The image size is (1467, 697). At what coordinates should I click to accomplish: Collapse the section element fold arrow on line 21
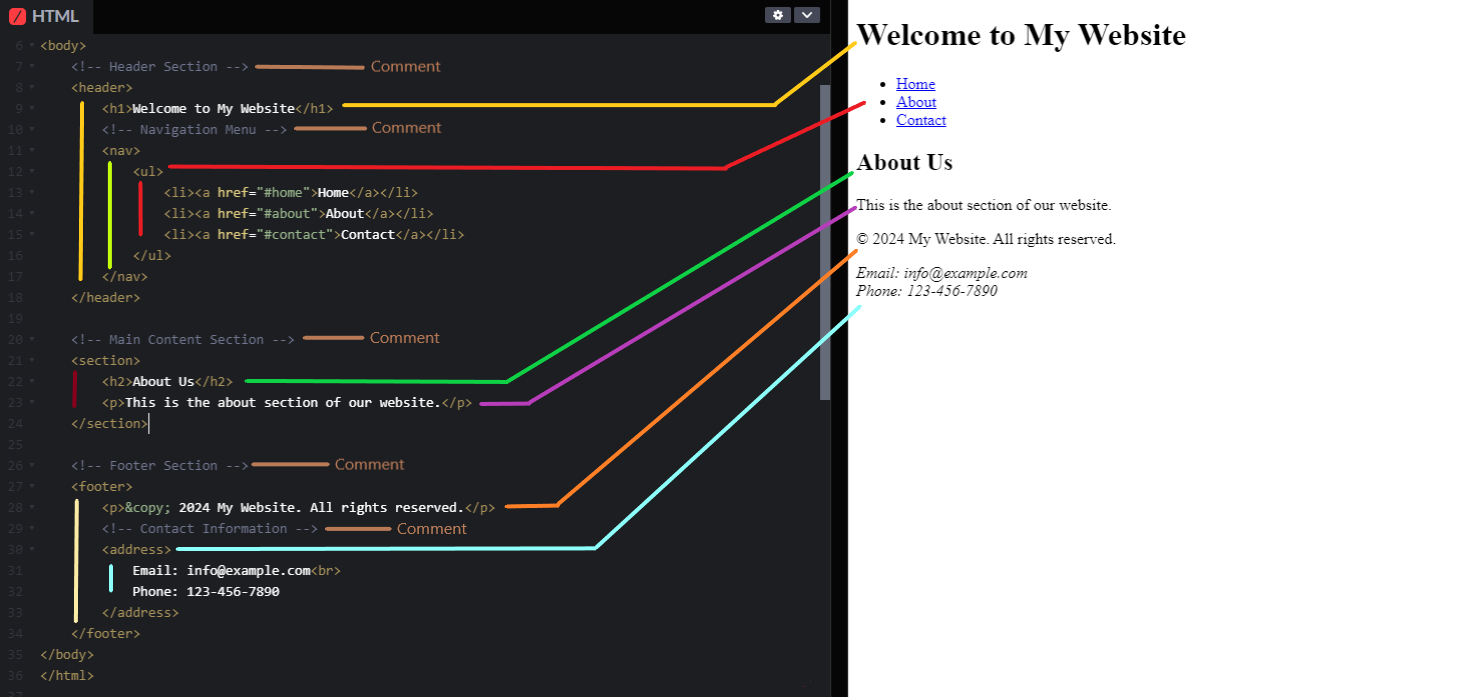click(30, 360)
